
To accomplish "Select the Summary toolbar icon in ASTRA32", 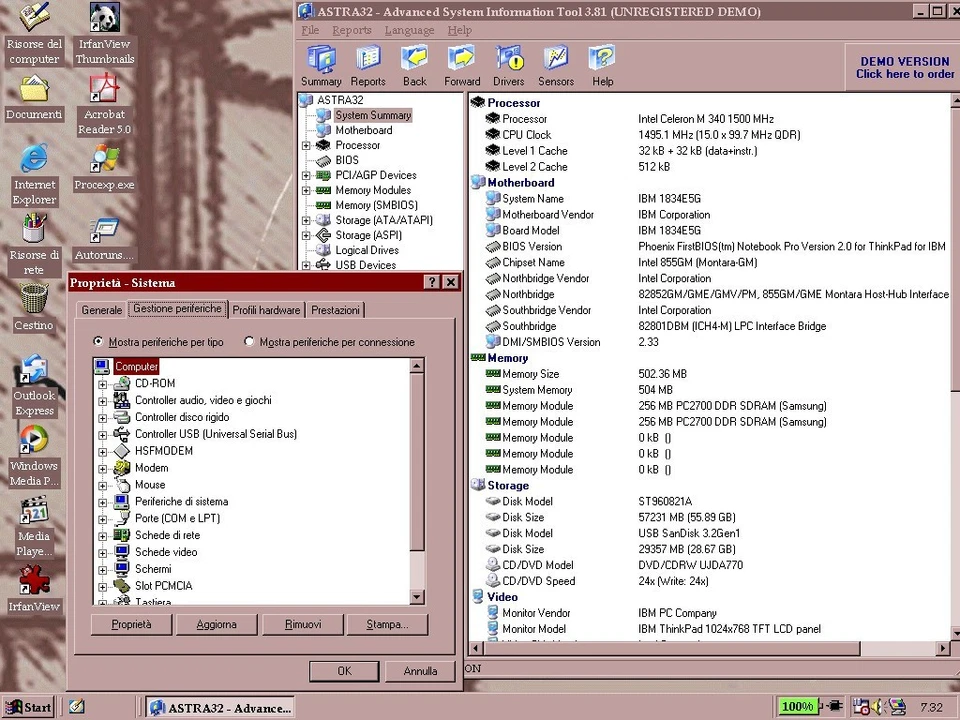I will point(321,60).
